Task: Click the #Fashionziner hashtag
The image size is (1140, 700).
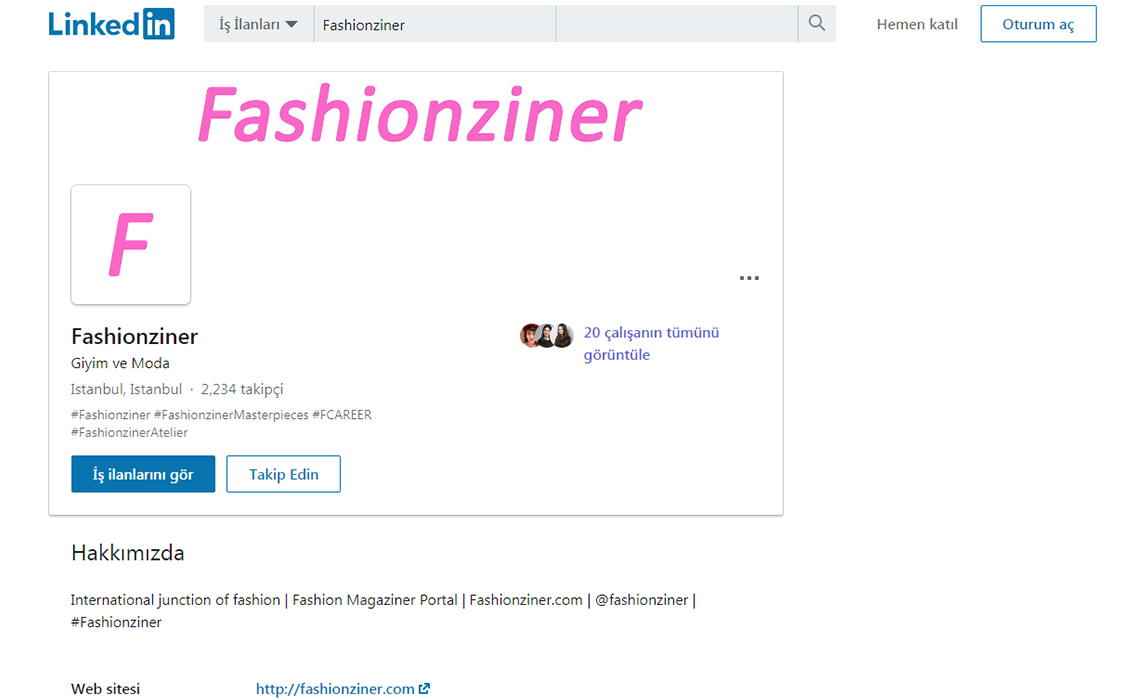Action: click(110, 415)
